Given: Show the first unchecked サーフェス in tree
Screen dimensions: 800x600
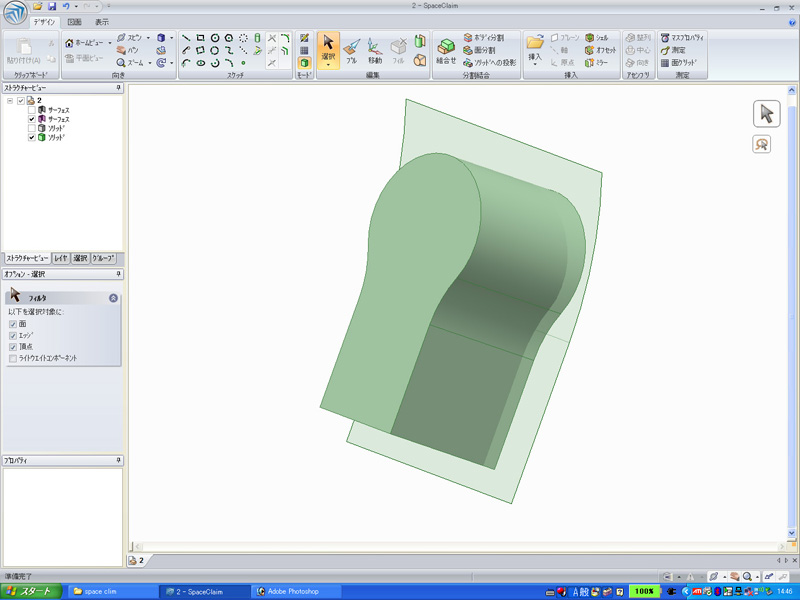Looking at the screenshot, I should click(x=32, y=110).
